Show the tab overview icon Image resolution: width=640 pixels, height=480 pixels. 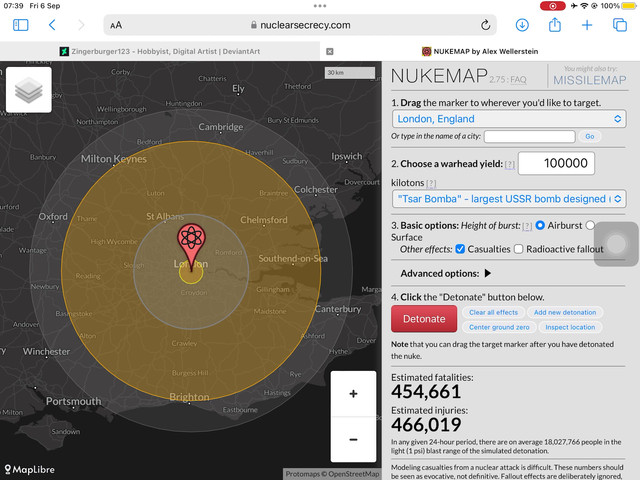coord(620,25)
